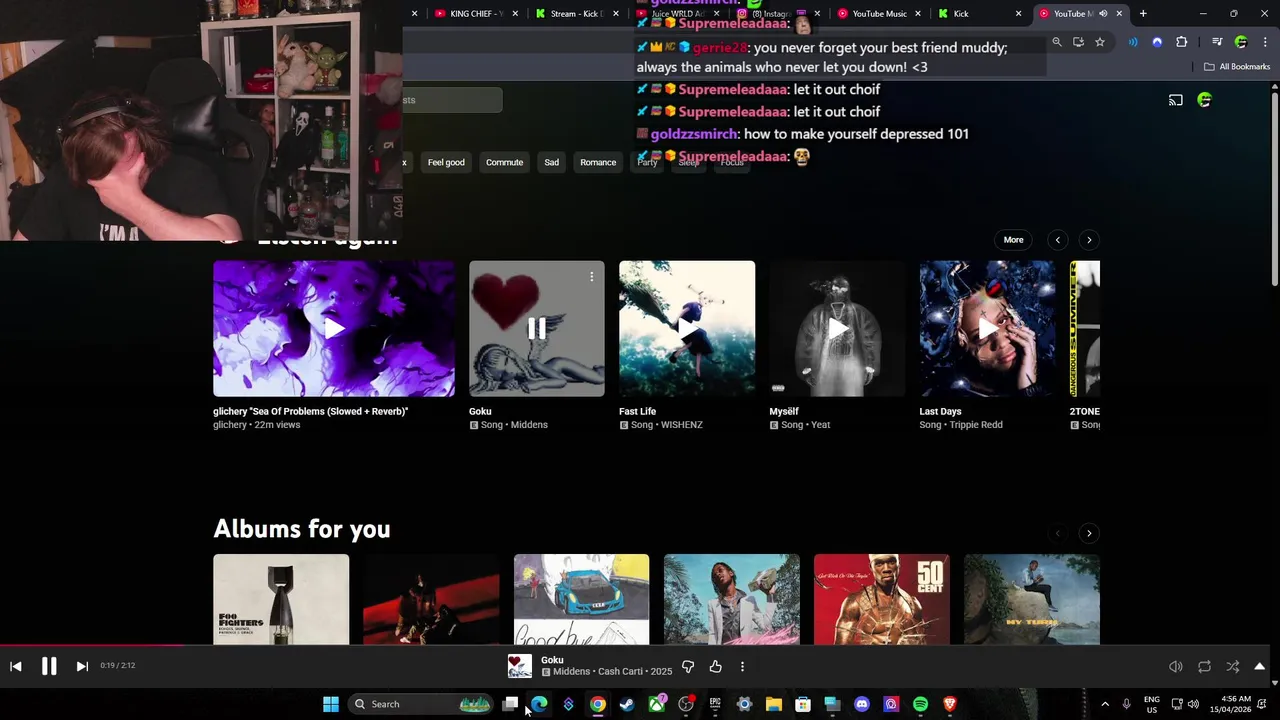Open Epic Games Launcher from taskbar
This screenshot has height=720, width=1280.
[x=715, y=704]
